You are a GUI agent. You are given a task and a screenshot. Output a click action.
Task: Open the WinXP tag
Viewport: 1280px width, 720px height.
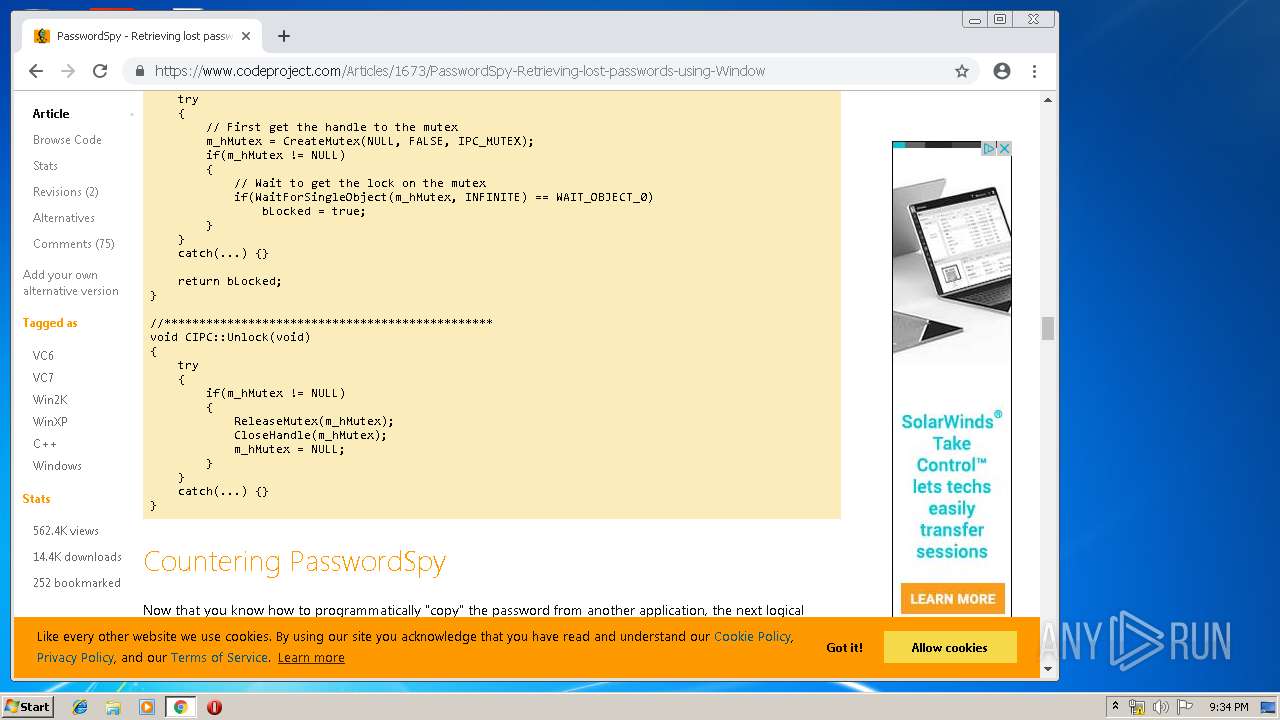pyautogui.click(x=50, y=422)
